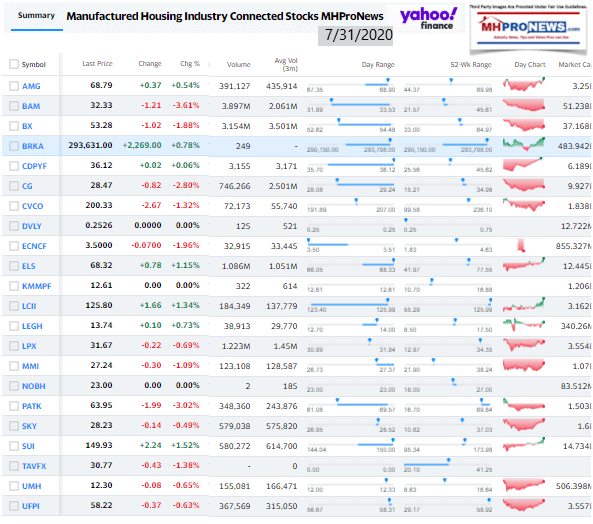Open the CVCO ticker link

pos(33,206)
